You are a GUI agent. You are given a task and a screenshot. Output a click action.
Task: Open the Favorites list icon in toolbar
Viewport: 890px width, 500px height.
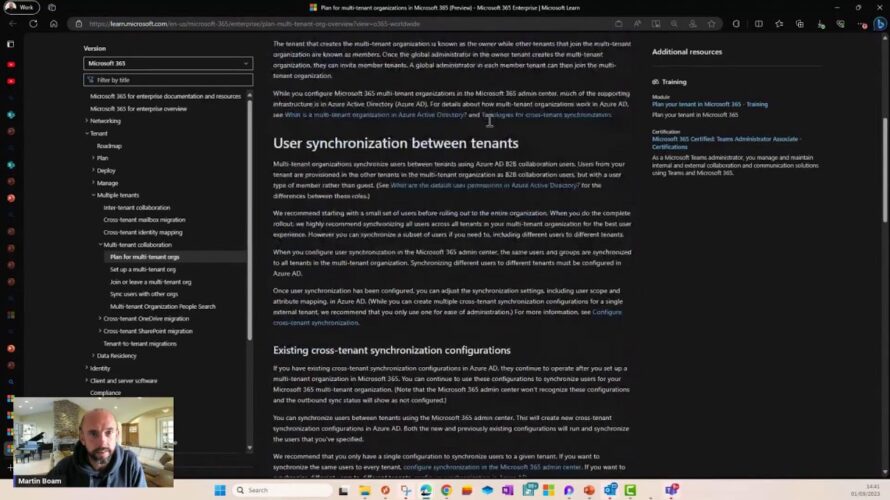click(x=779, y=24)
